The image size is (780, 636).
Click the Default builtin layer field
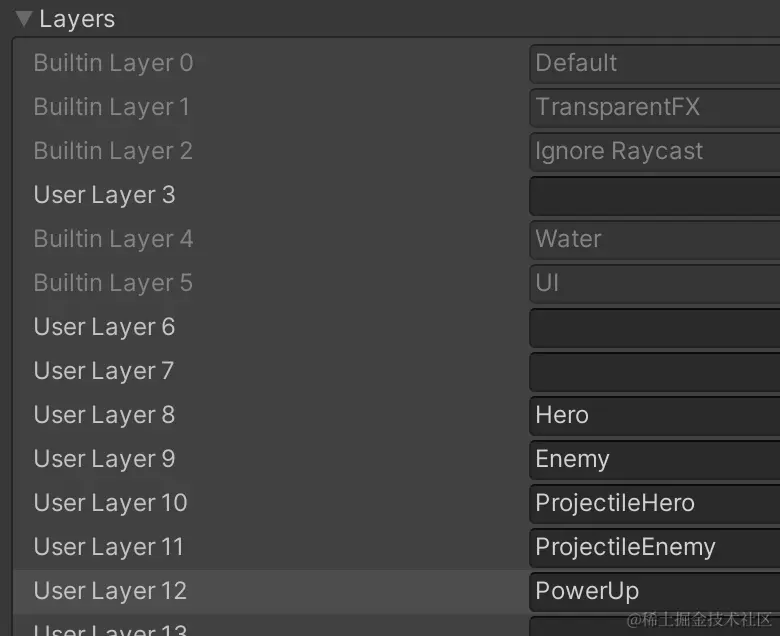(x=654, y=63)
